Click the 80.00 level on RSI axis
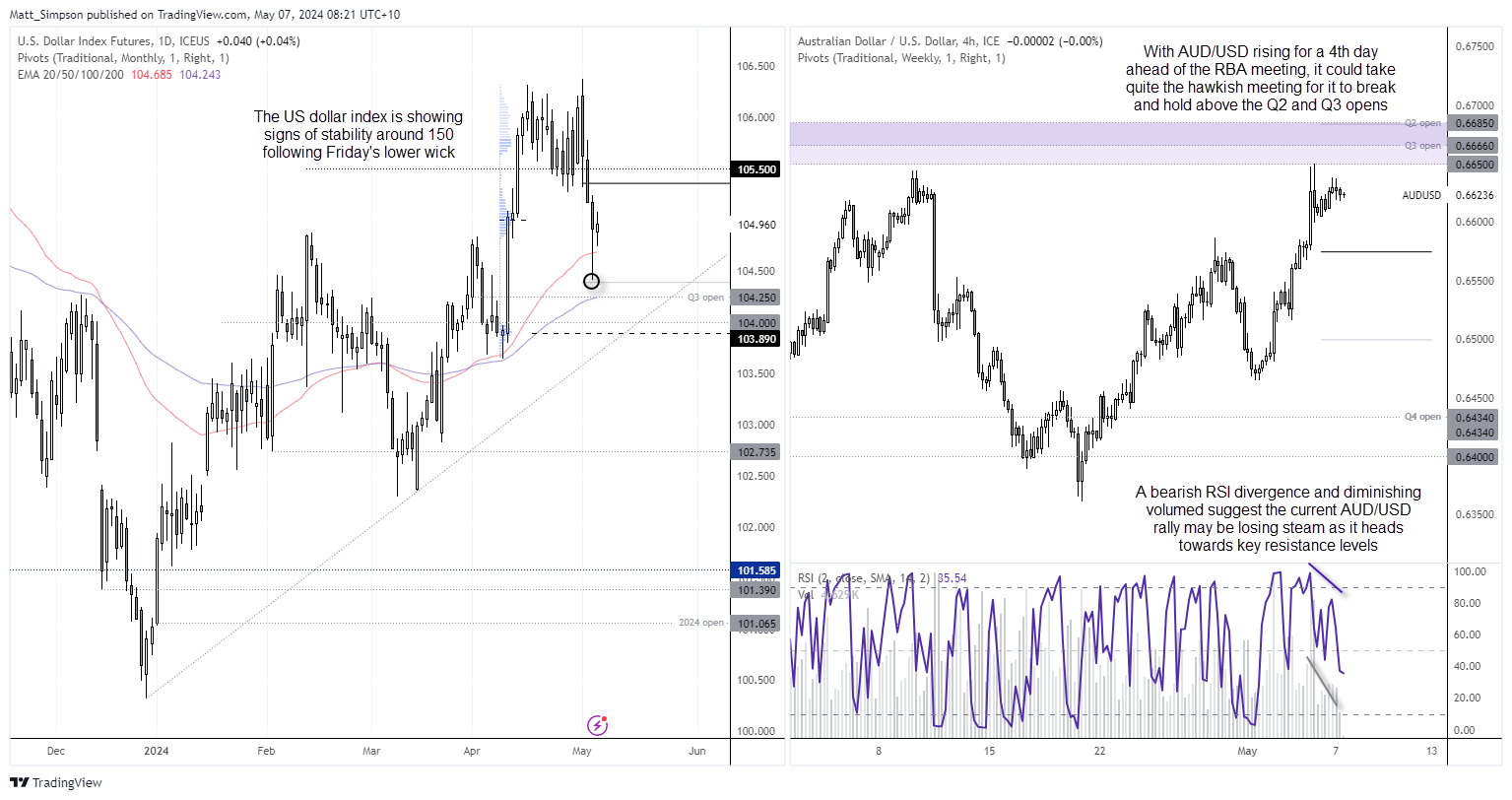The height and width of the screenshot is (800, 1512). 1465,603
